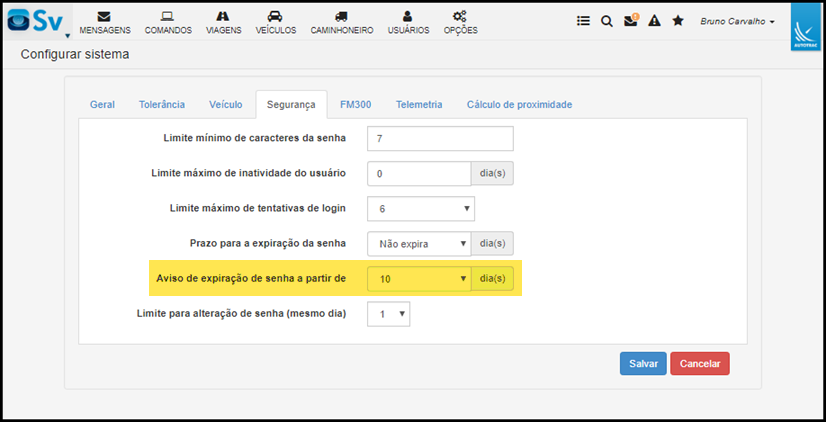Click the Salvar button

click(643, 364)
